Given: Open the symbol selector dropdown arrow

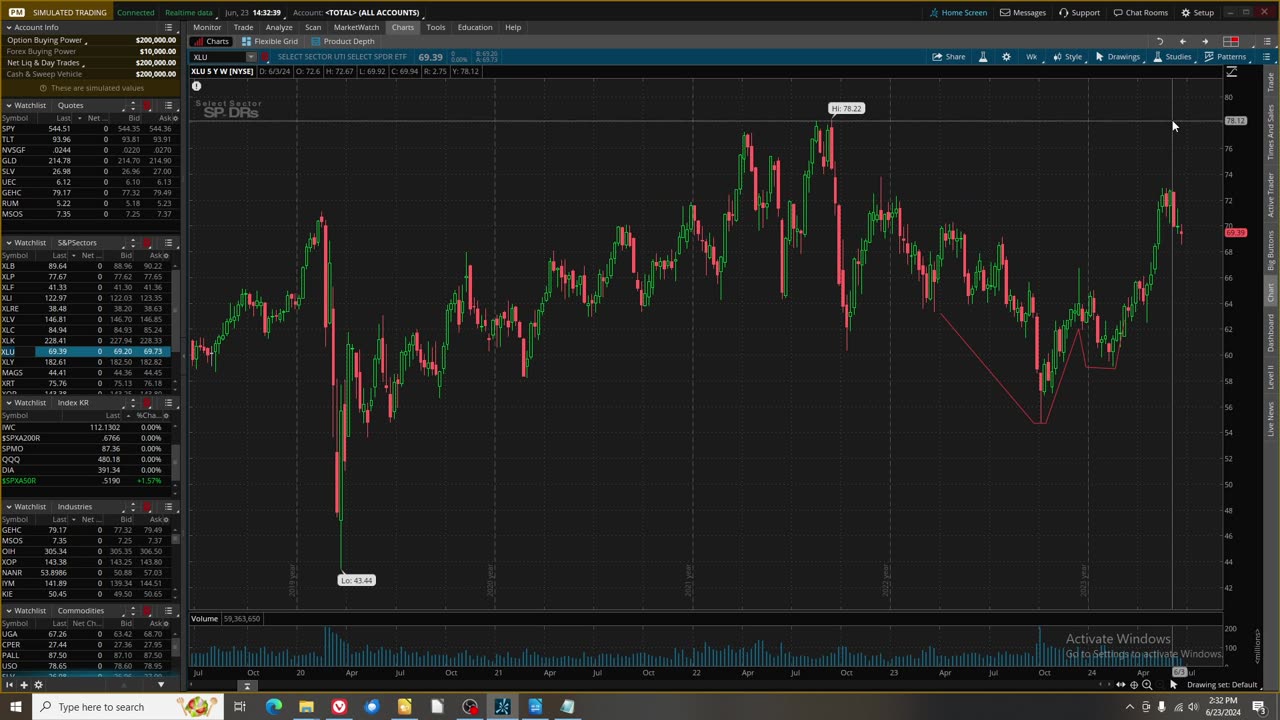Looking at the screenshot, I should click(x=251, y=57).
